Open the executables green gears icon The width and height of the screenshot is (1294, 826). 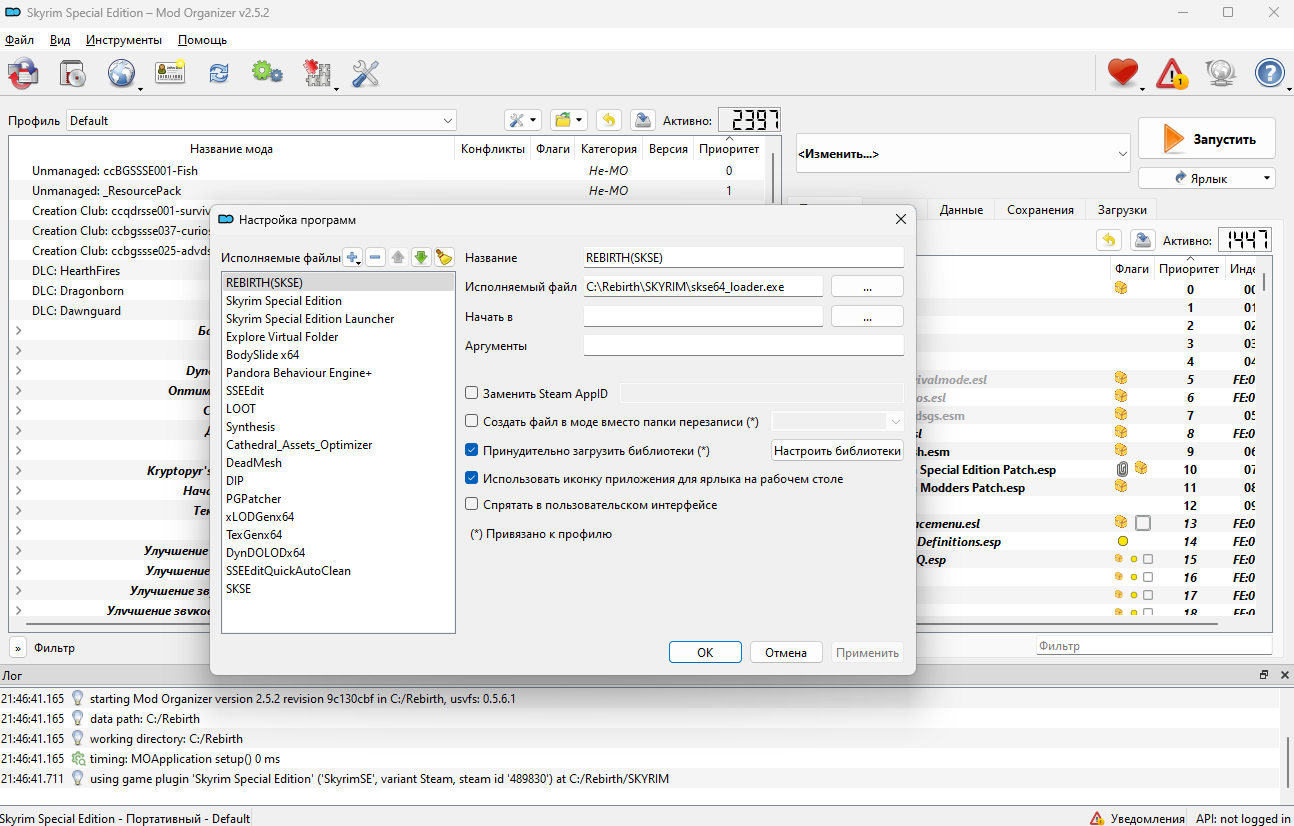(x=267, y=73)
